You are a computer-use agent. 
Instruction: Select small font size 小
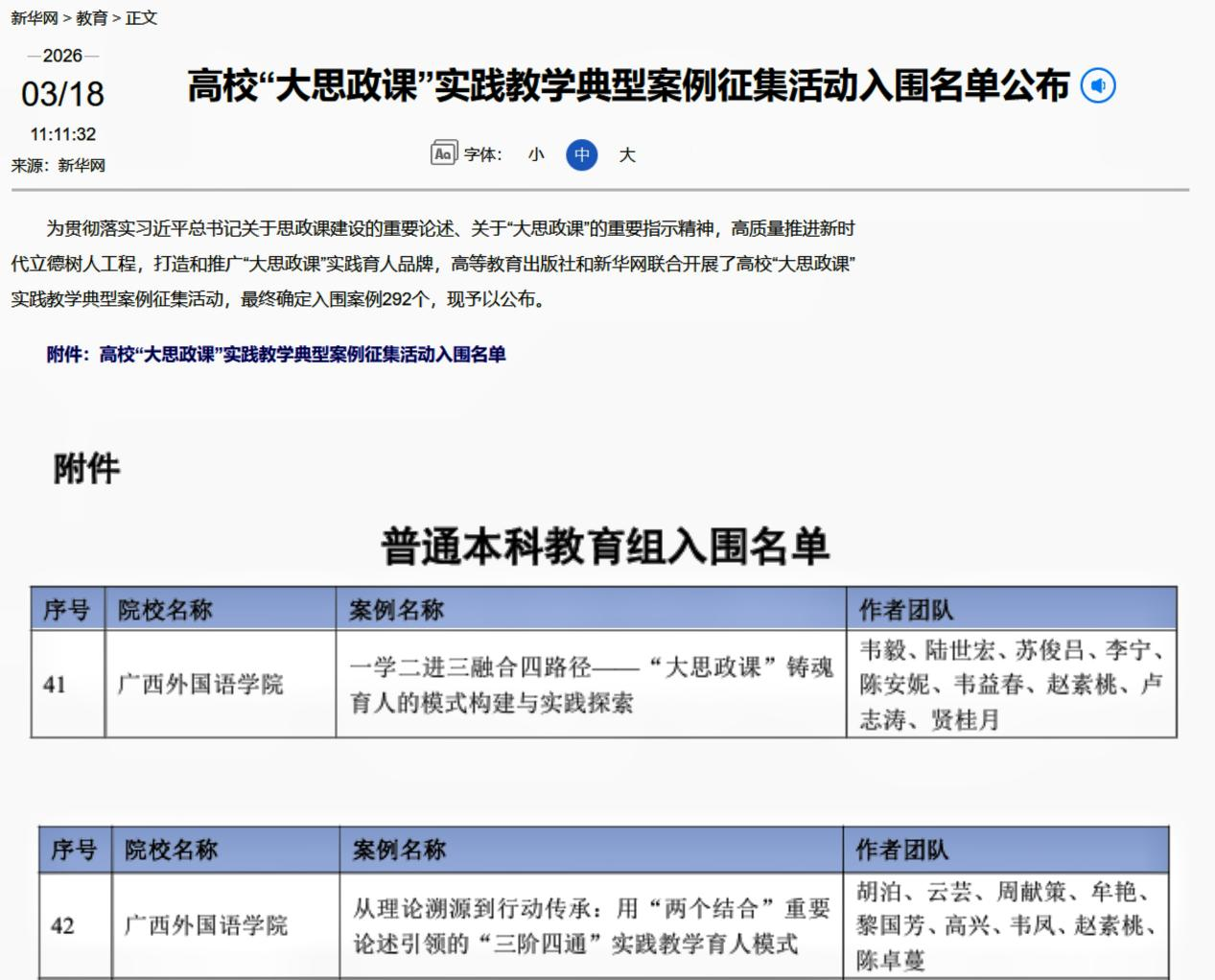point(536,154)
